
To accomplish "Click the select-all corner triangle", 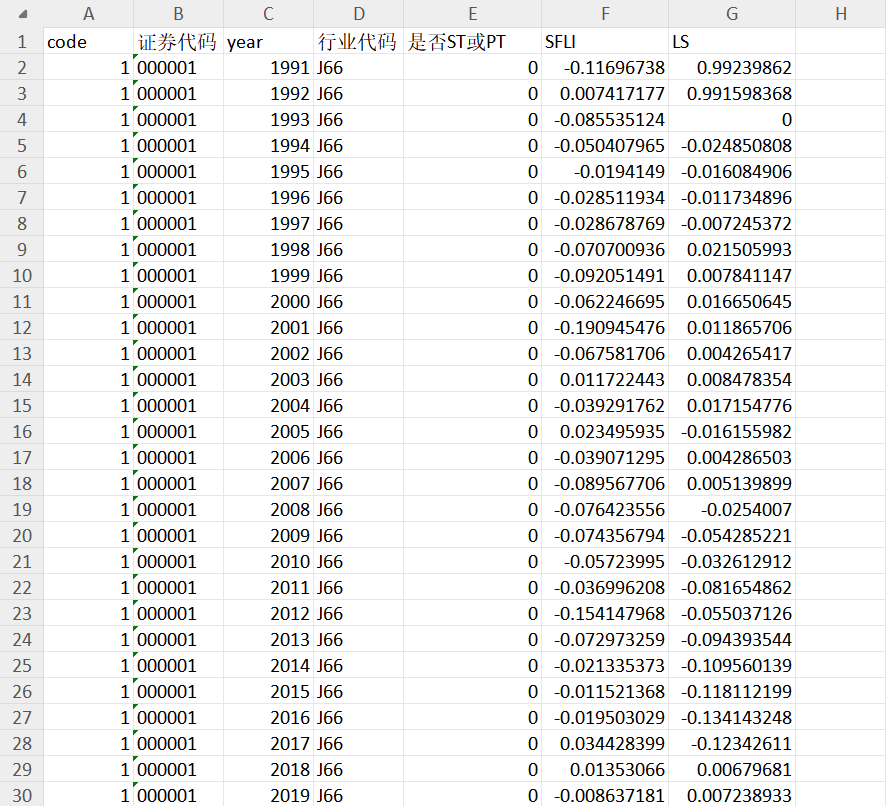I will tap(23, 14).
